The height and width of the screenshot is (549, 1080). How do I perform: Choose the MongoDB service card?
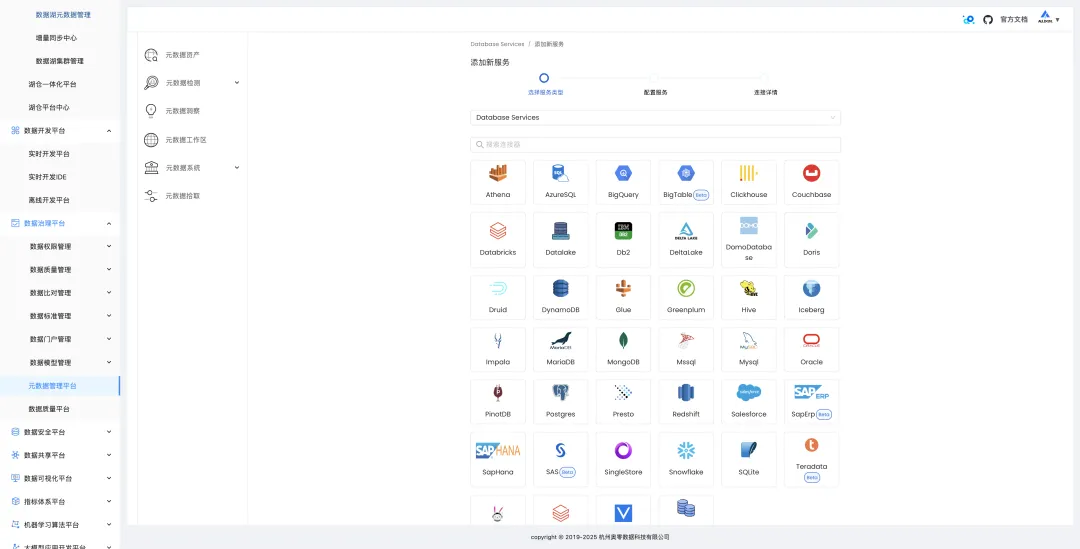[x=623, y=350]
